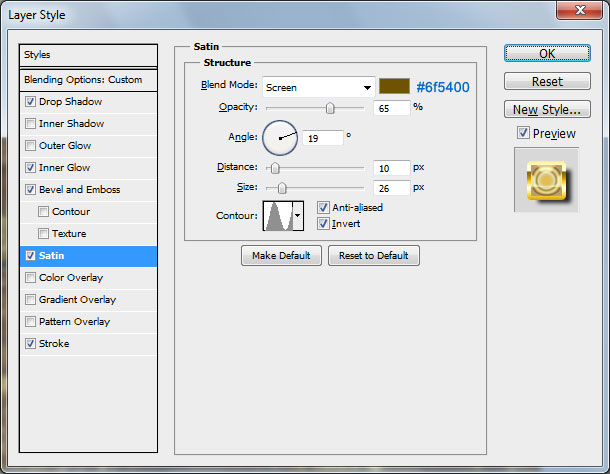Click the gold style preview thumbnail
The height and width of the screenshot is (474, 610).
[x=547, y=180]
